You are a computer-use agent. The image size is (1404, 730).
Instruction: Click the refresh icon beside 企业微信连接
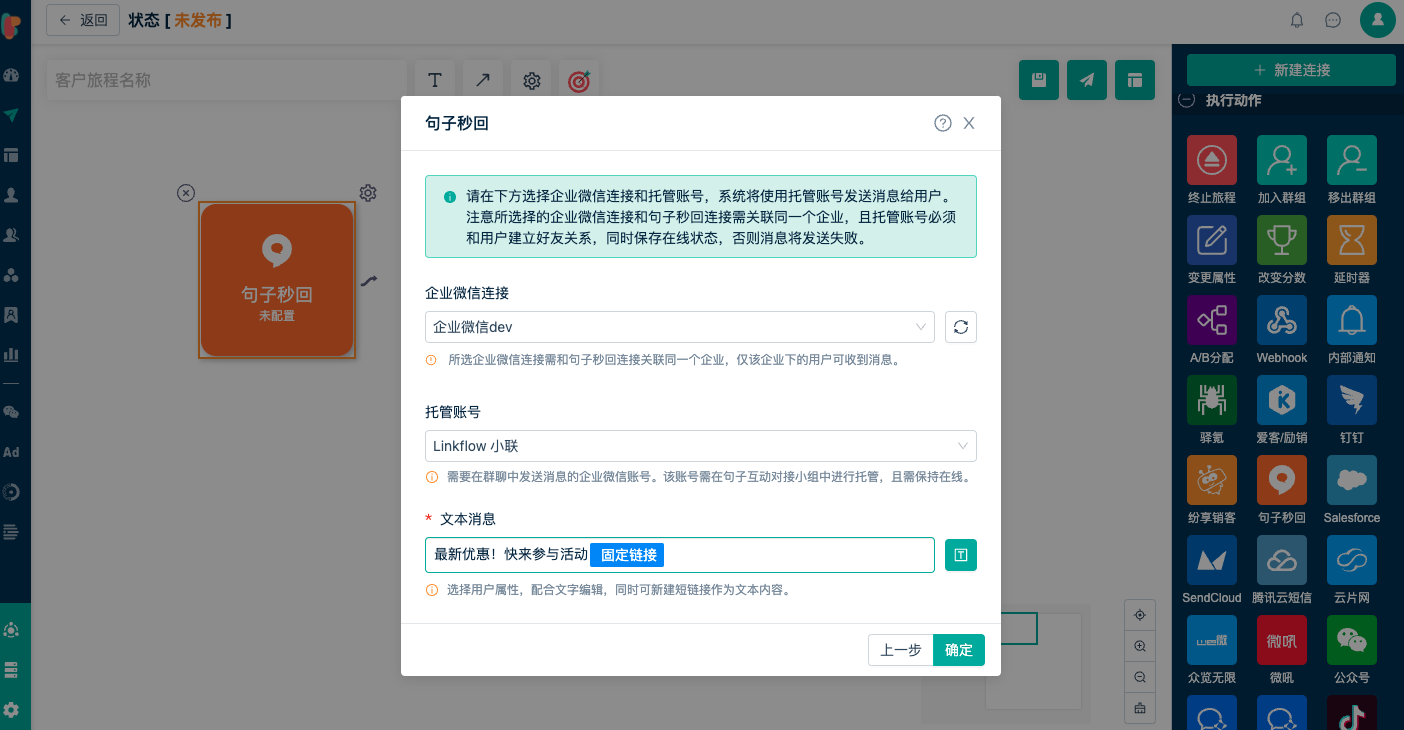[x=961, y=327]
